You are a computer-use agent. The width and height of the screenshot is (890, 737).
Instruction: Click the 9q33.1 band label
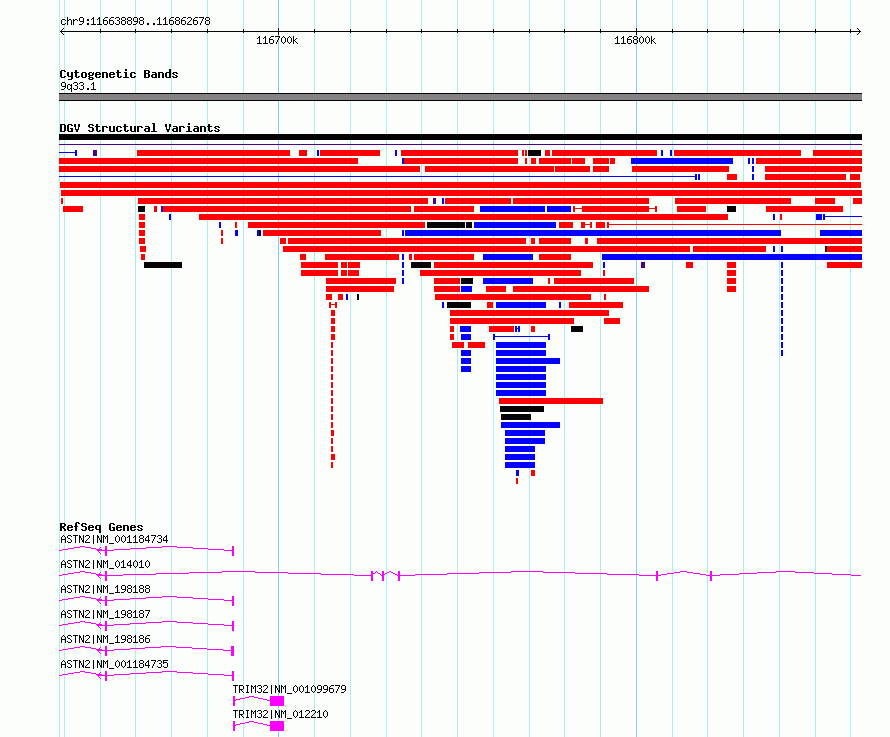[78, 86]
